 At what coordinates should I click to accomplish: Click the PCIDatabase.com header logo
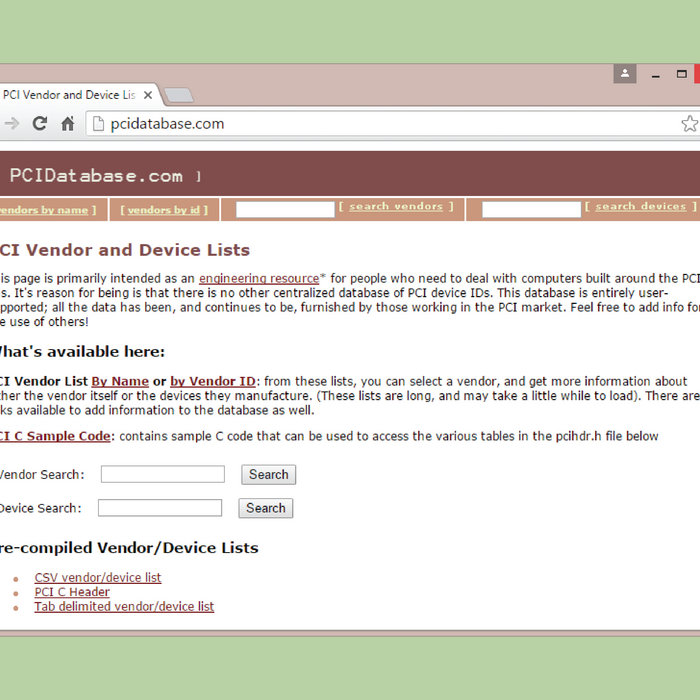(96, 175)
